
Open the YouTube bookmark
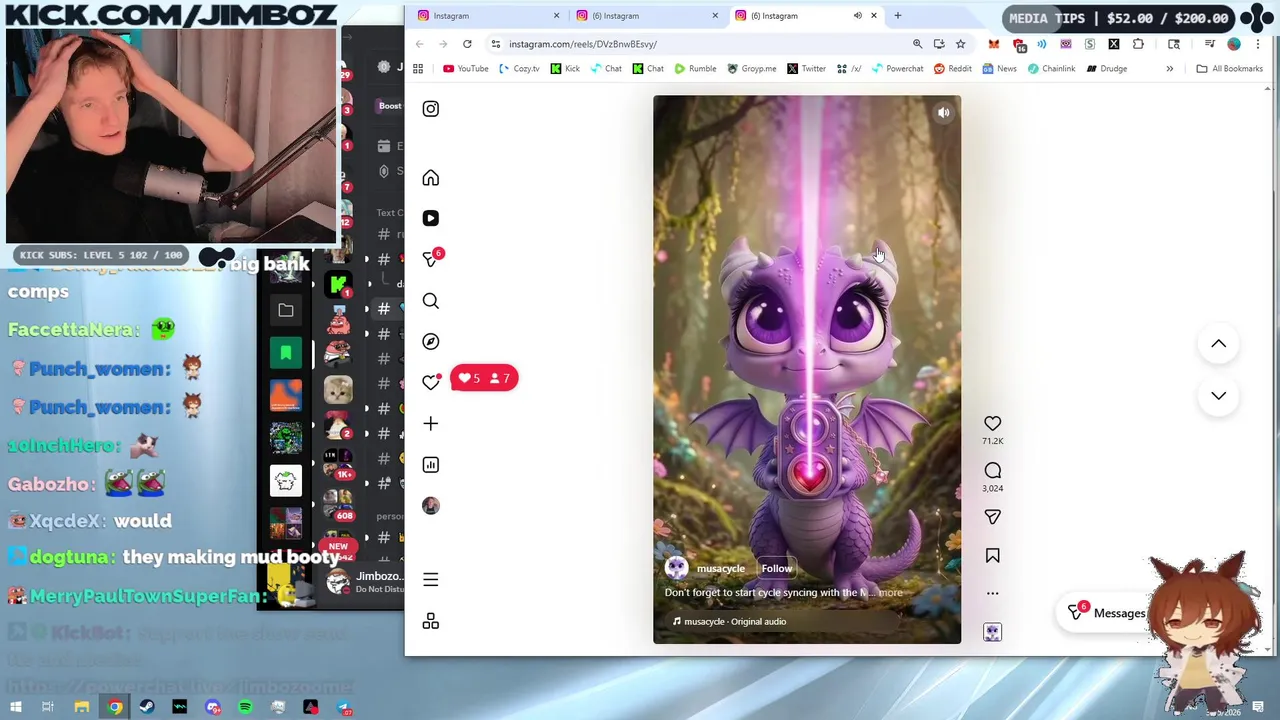coord(465,69)
